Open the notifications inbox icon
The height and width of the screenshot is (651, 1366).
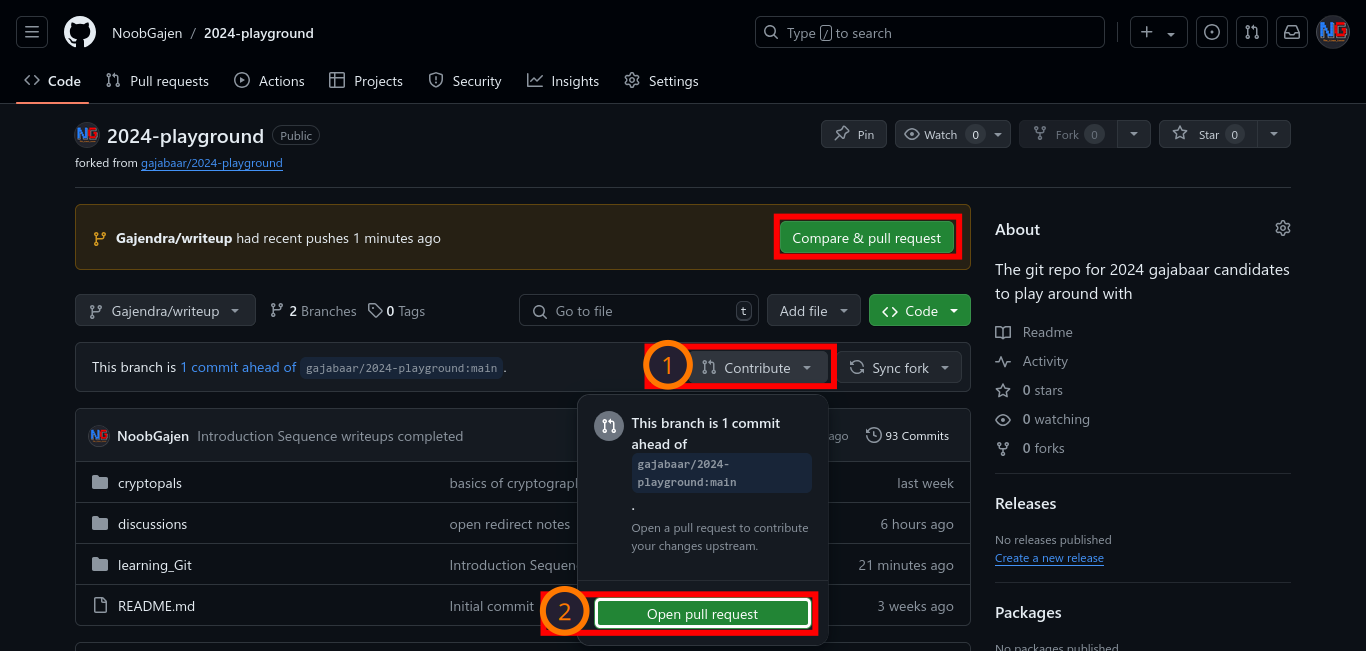(1292, 33)
